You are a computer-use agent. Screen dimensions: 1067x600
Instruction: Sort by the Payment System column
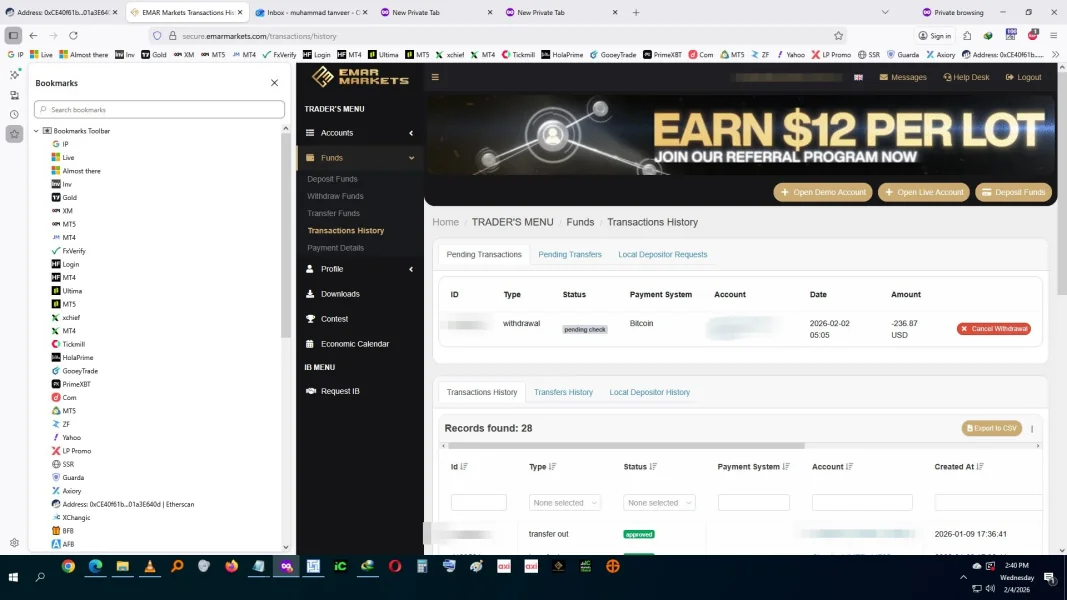pyautogui.click(x=753, y=467)
